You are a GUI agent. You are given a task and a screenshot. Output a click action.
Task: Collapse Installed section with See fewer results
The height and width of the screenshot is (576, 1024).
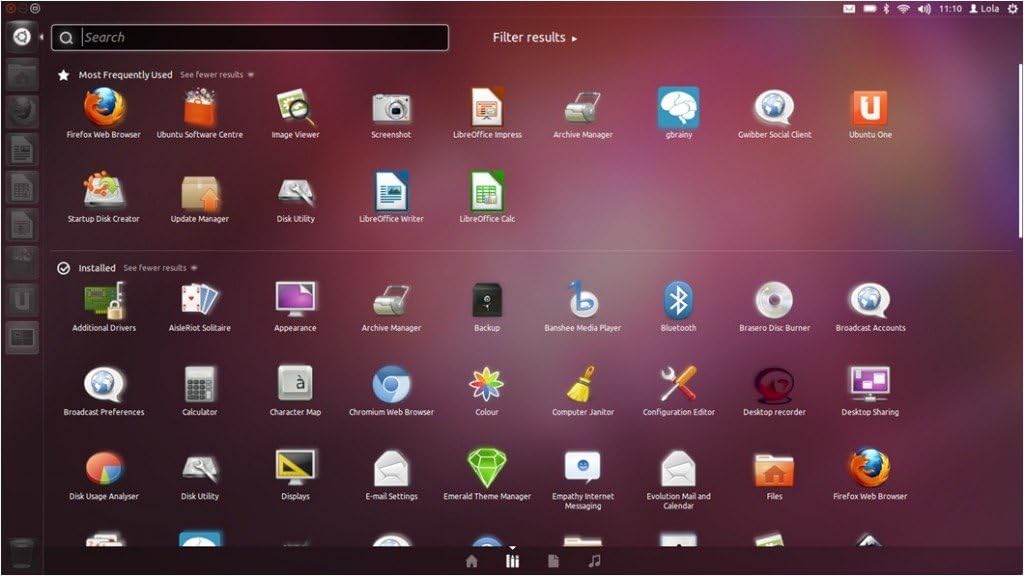160,268
